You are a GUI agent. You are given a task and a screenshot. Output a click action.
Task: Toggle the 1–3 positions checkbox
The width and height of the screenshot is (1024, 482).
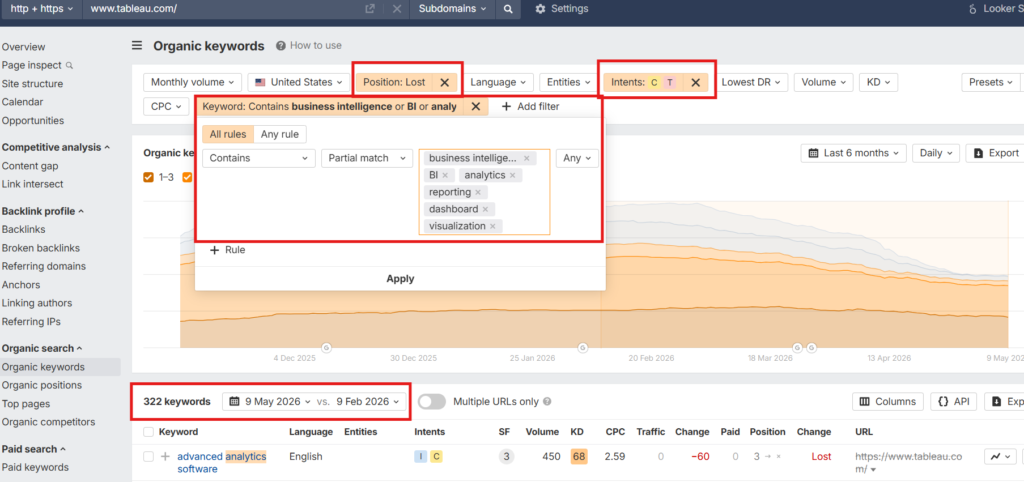pyautogui.click(x=148, y=177)
